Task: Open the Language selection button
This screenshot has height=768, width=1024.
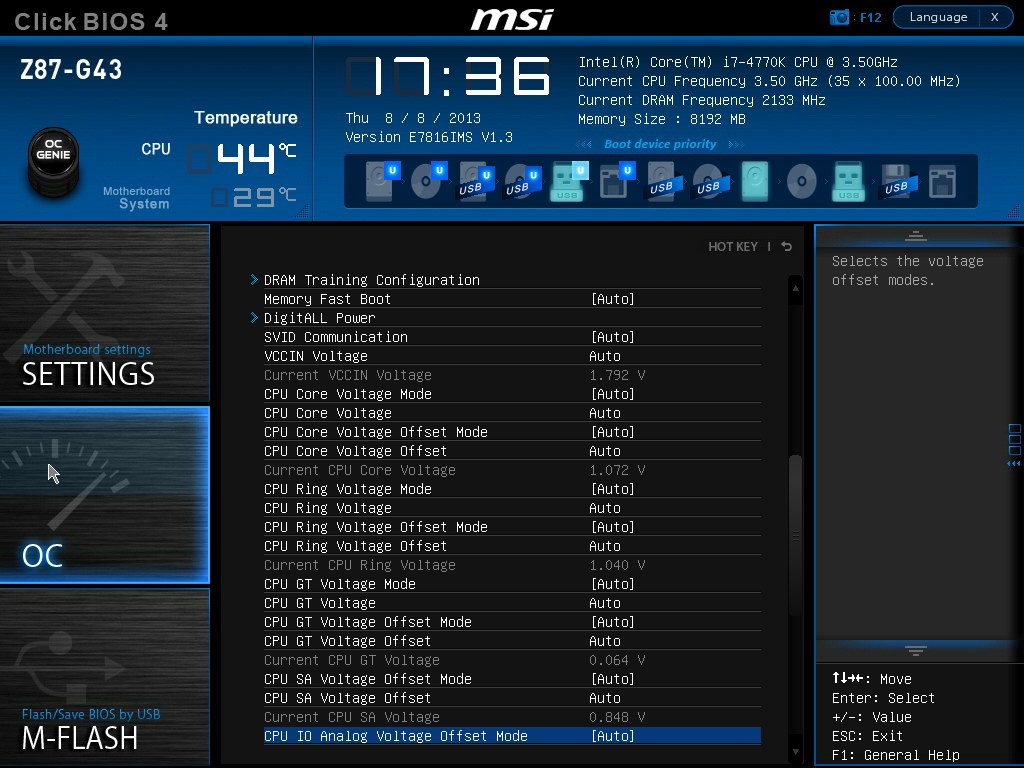Action: (x=938, y=17)
